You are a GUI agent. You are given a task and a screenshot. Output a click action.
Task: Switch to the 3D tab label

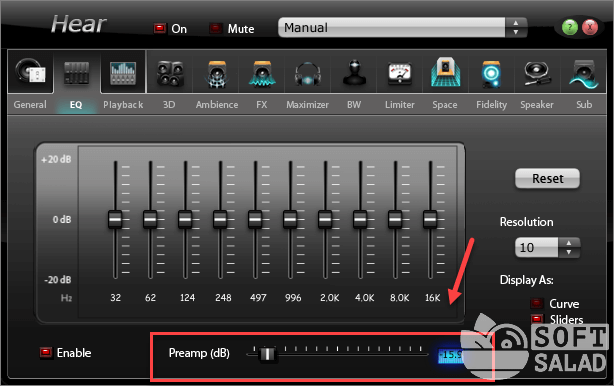click(169, 105)
